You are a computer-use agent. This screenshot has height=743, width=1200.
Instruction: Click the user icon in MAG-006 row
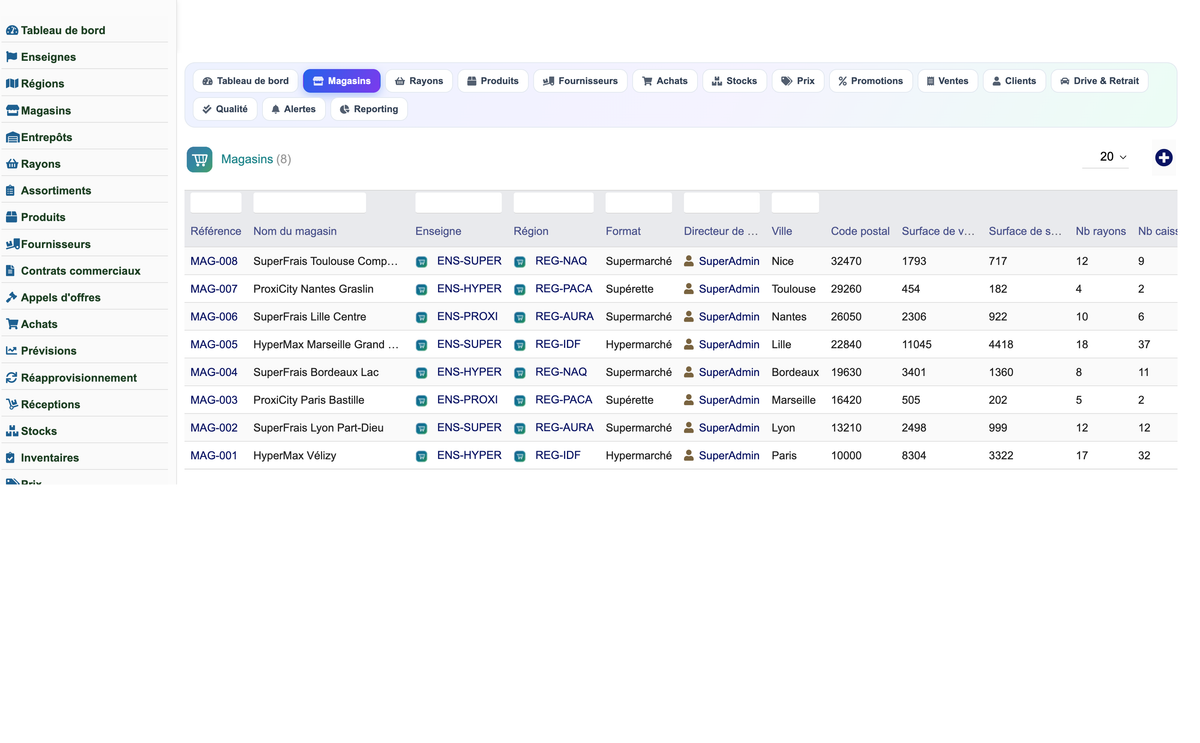(689, 316)
